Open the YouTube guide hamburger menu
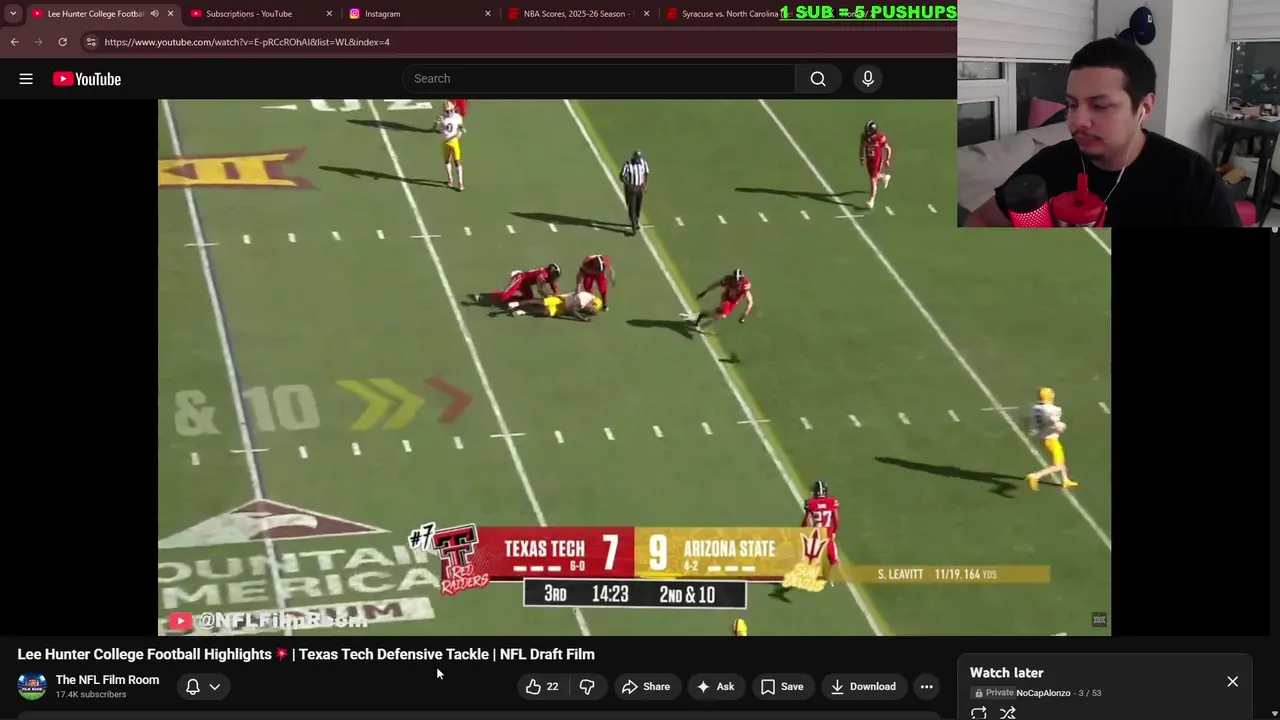Viewport: 1280px width, 720px height. [26, 79]
